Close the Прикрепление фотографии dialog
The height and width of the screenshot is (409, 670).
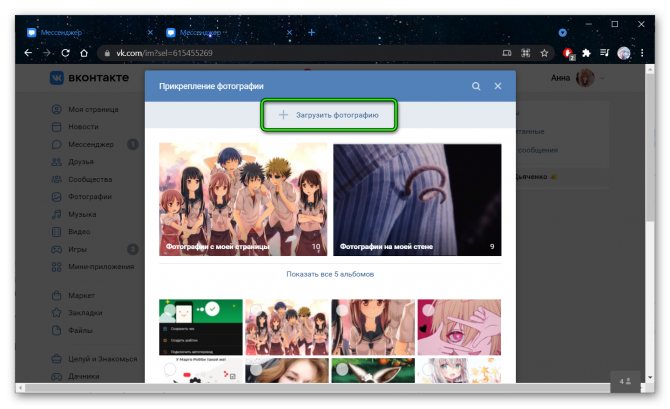498,86
